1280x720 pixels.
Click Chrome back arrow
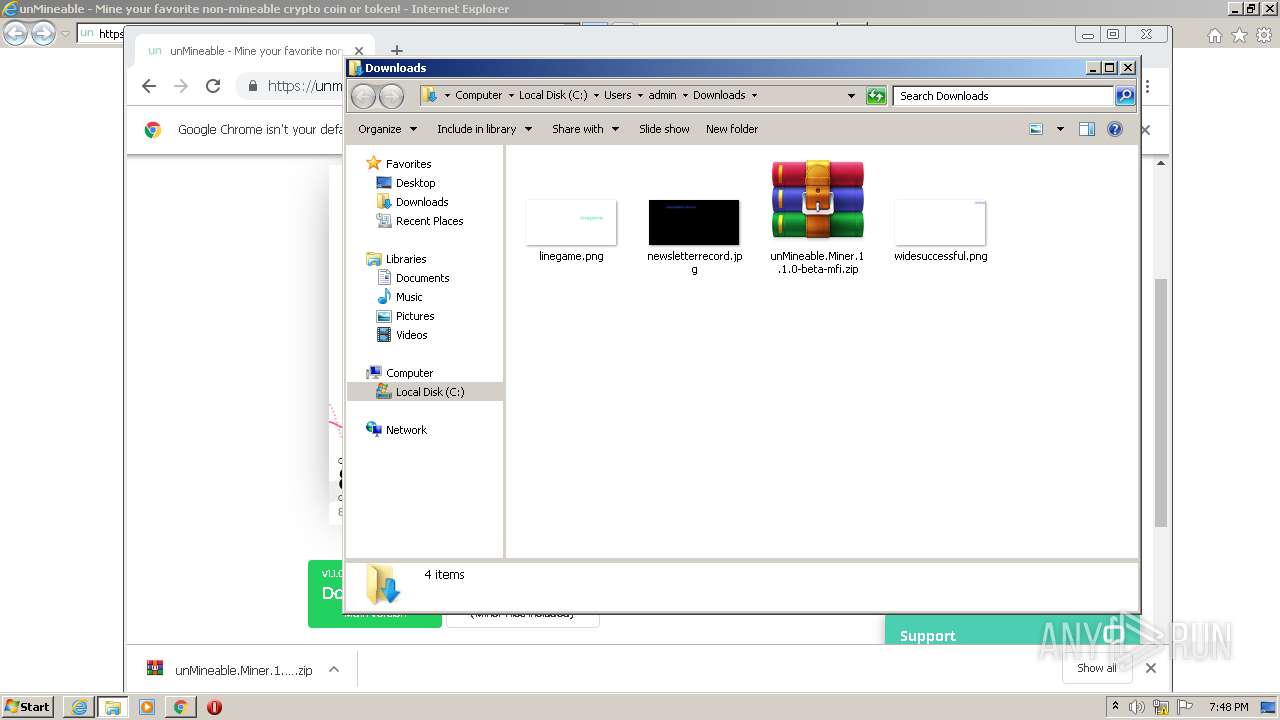click(149, 86)
